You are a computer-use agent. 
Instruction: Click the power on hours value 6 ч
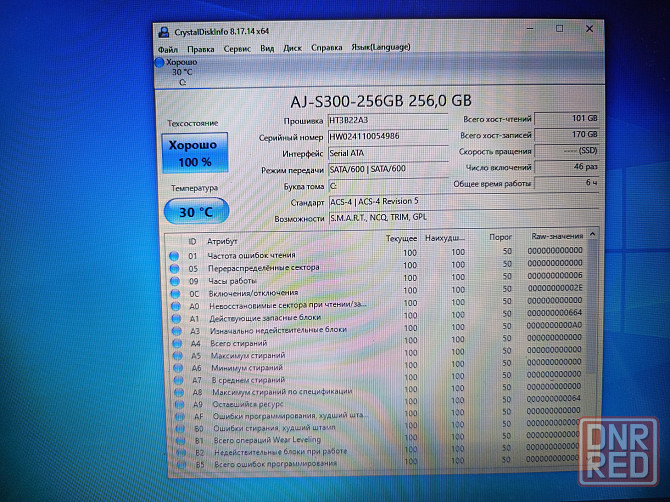click(567, 183)
